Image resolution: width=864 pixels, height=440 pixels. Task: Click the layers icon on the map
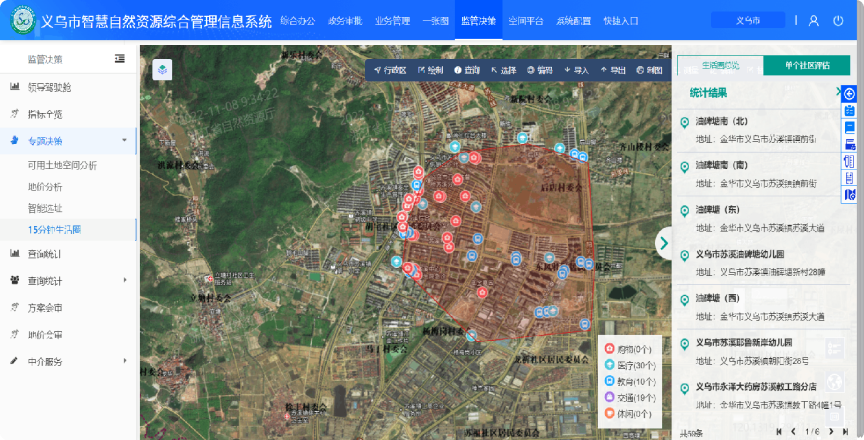click(162, 70)
